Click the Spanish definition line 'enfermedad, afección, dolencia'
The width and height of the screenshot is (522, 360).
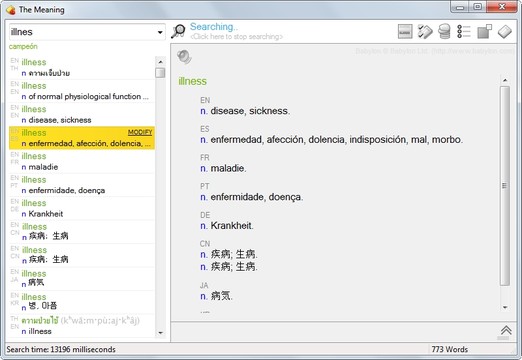[x=337, y=139]
